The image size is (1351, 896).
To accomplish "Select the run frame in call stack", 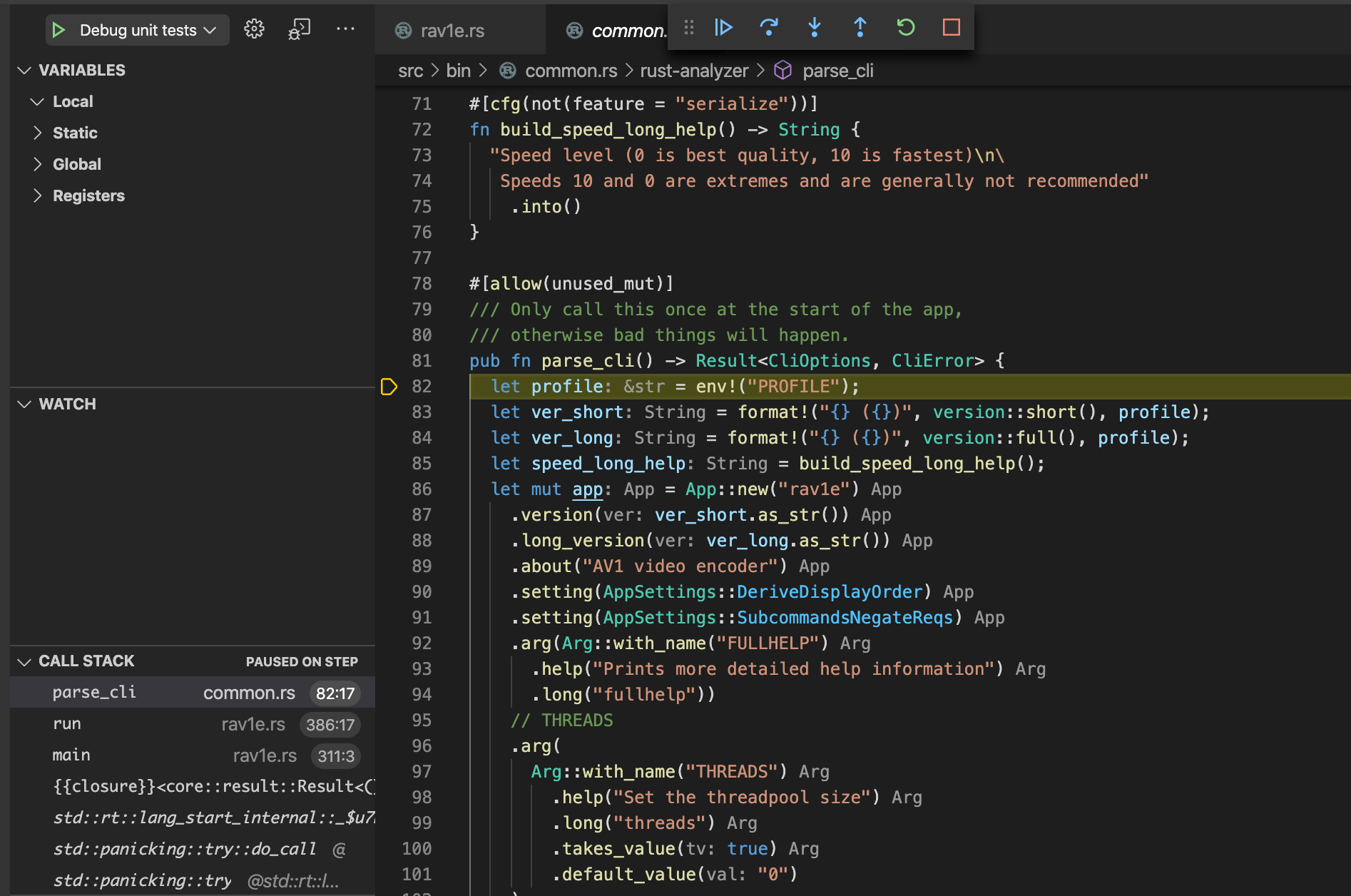I will pyautogui.click(x=193, y=724).
